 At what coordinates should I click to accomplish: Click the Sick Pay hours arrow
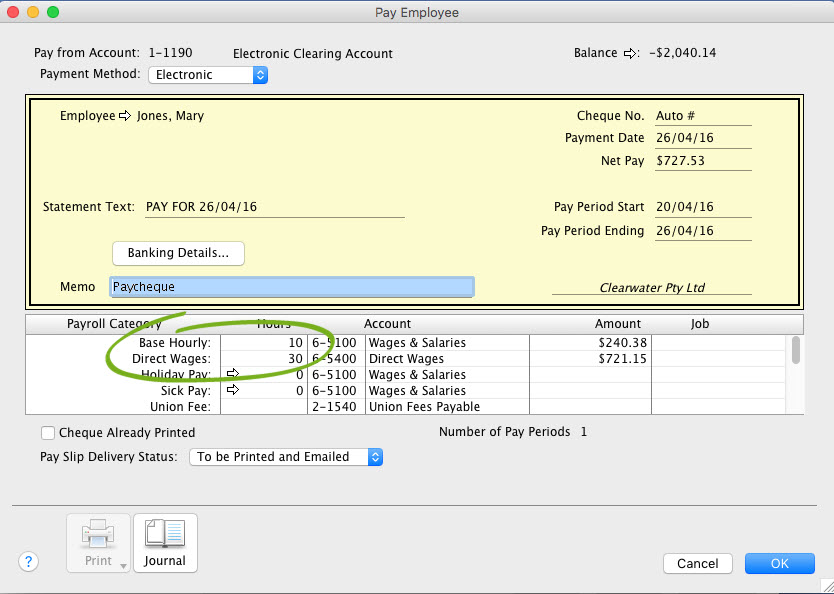tap(234, 390)
